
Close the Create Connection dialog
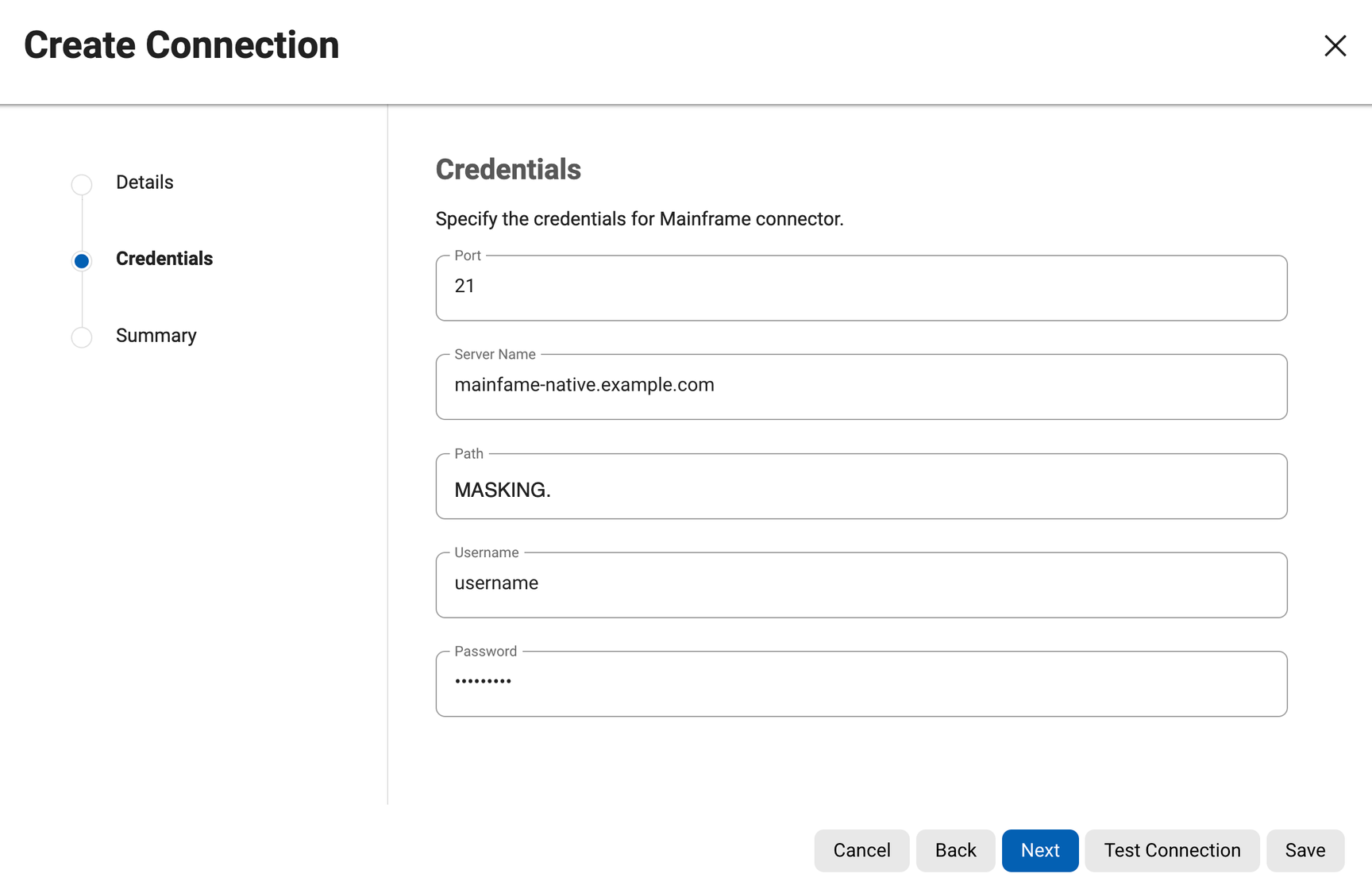point(1335,46)
